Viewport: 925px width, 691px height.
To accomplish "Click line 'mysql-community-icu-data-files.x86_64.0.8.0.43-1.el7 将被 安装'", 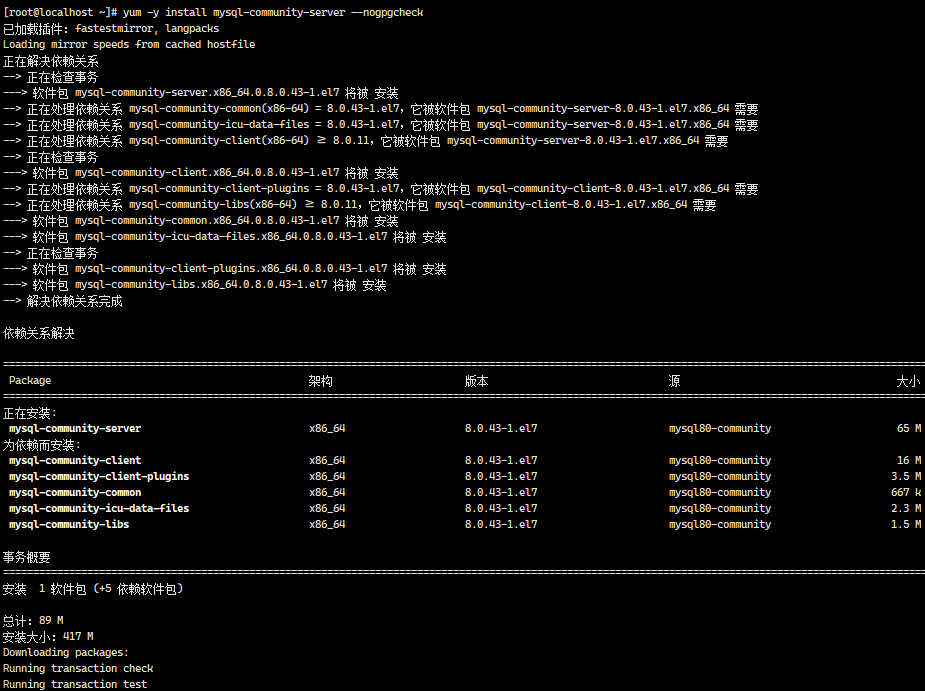I will point(225,237).
